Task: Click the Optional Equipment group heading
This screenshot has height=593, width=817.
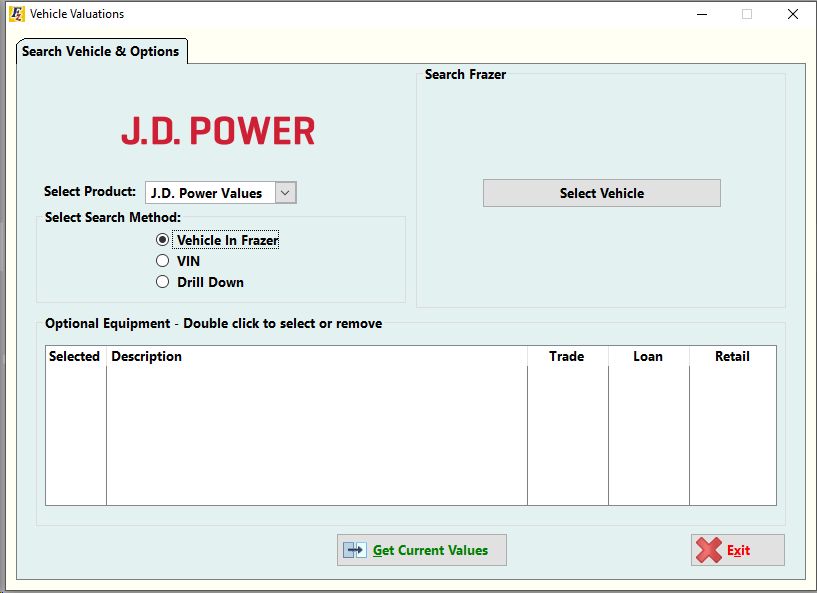Action: pos(214,324)
